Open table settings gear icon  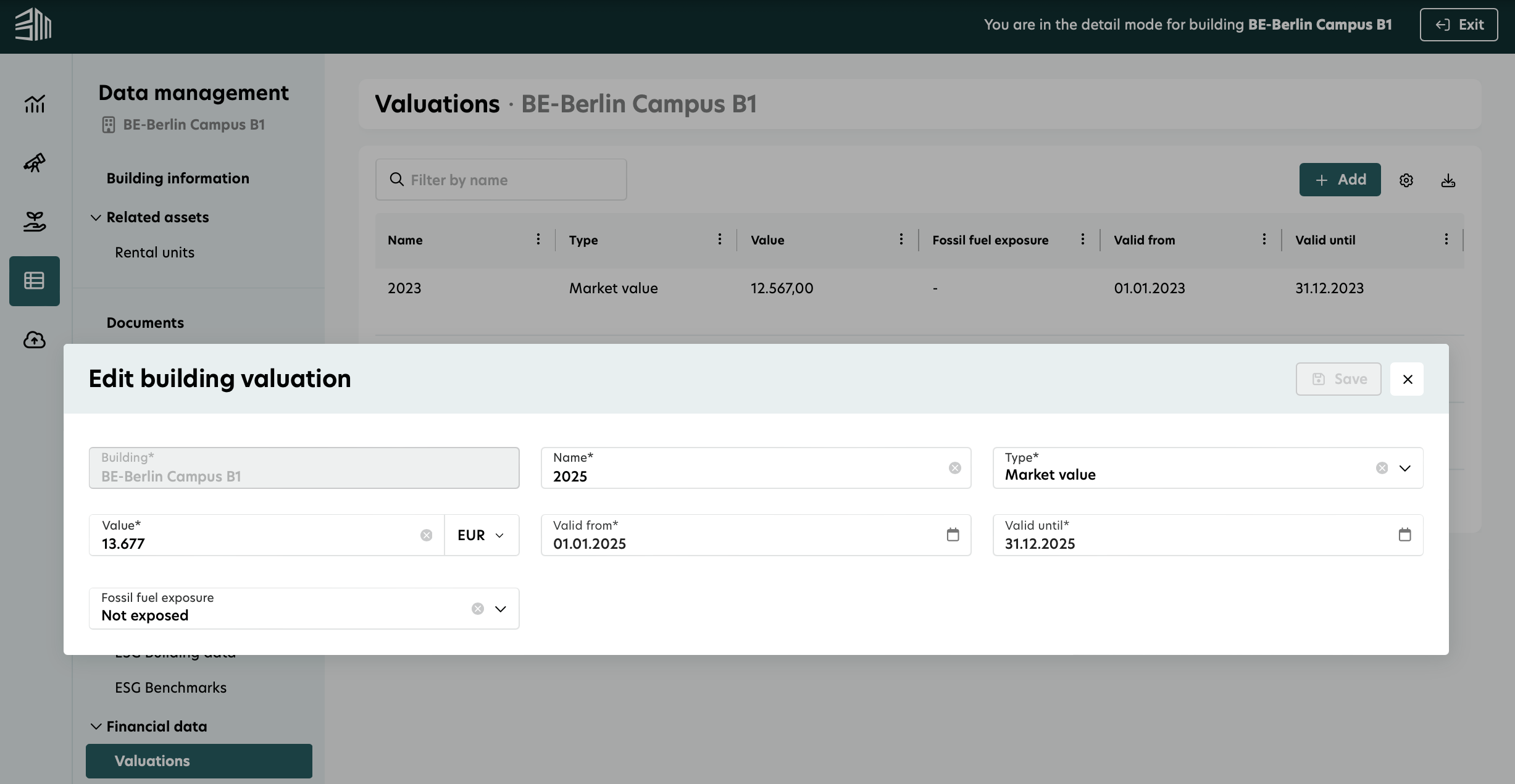pos(1406,180)
